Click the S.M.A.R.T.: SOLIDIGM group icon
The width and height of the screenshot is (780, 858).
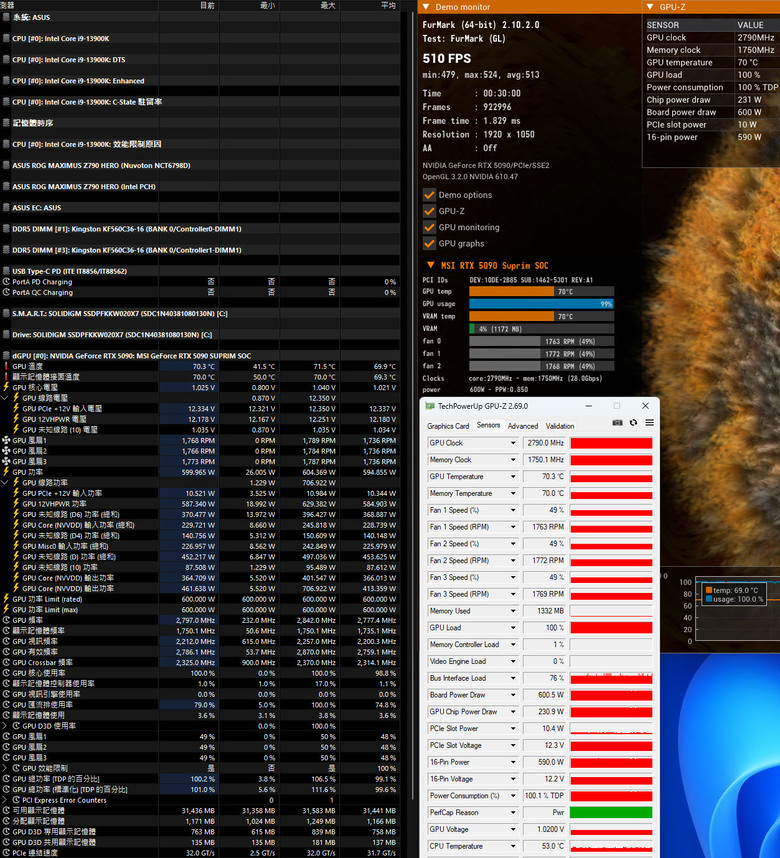(x=6, y=314)
